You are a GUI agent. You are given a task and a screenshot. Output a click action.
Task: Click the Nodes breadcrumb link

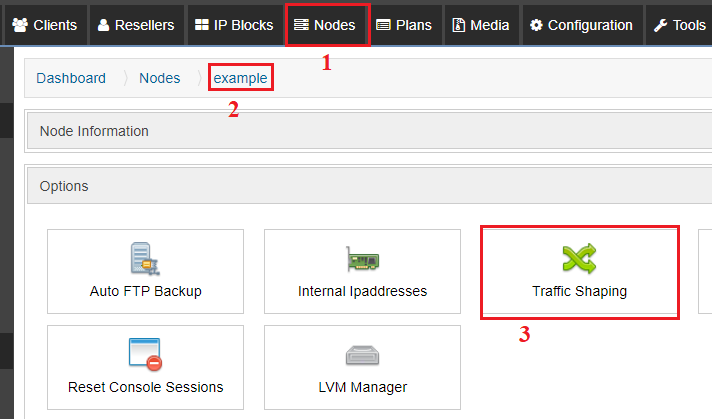click(159, 78)
